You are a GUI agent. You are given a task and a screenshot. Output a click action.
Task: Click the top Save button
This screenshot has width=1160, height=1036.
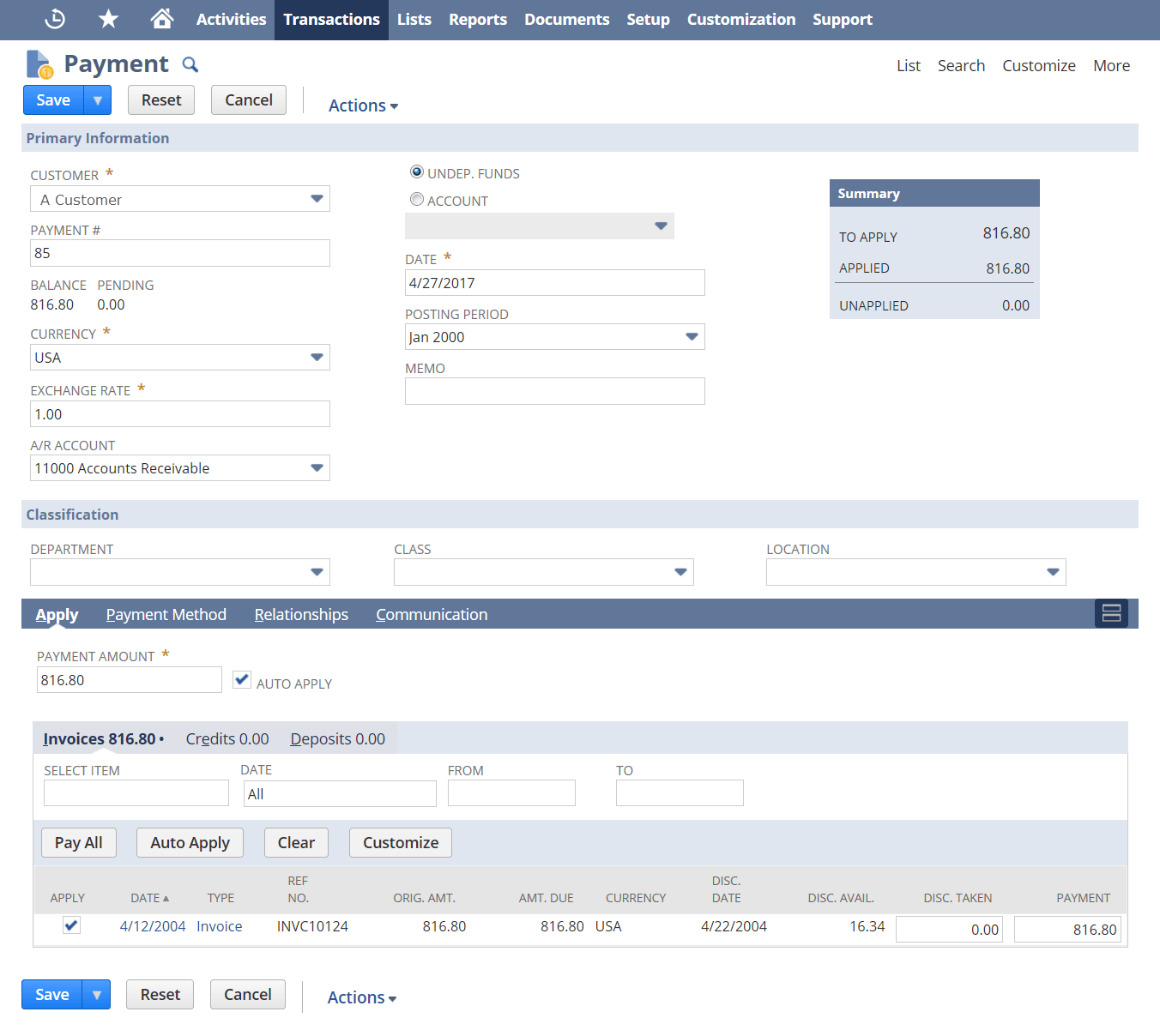click(53, 100)
